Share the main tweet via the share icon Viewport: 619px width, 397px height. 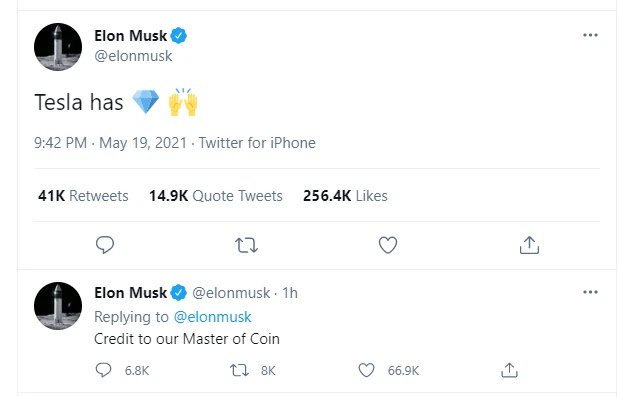[x=529, y=245]
